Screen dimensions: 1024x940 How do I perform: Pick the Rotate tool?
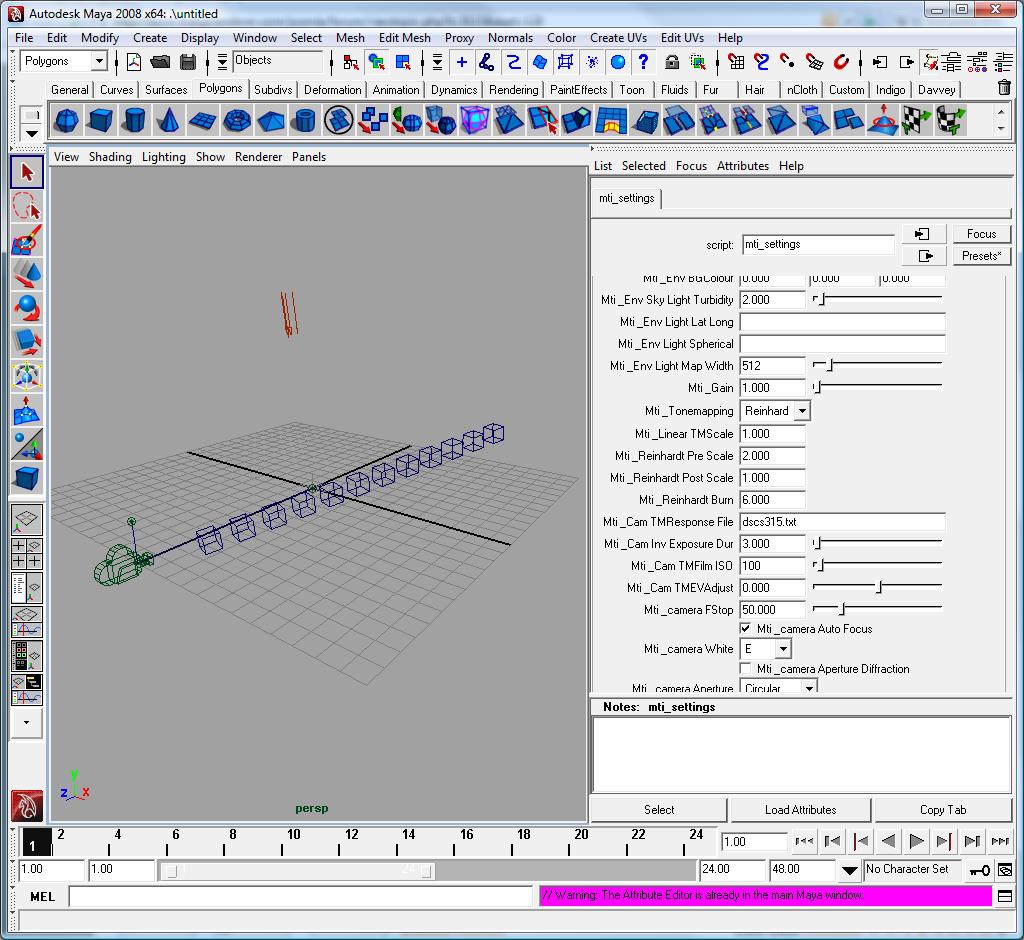pos(27,308)
